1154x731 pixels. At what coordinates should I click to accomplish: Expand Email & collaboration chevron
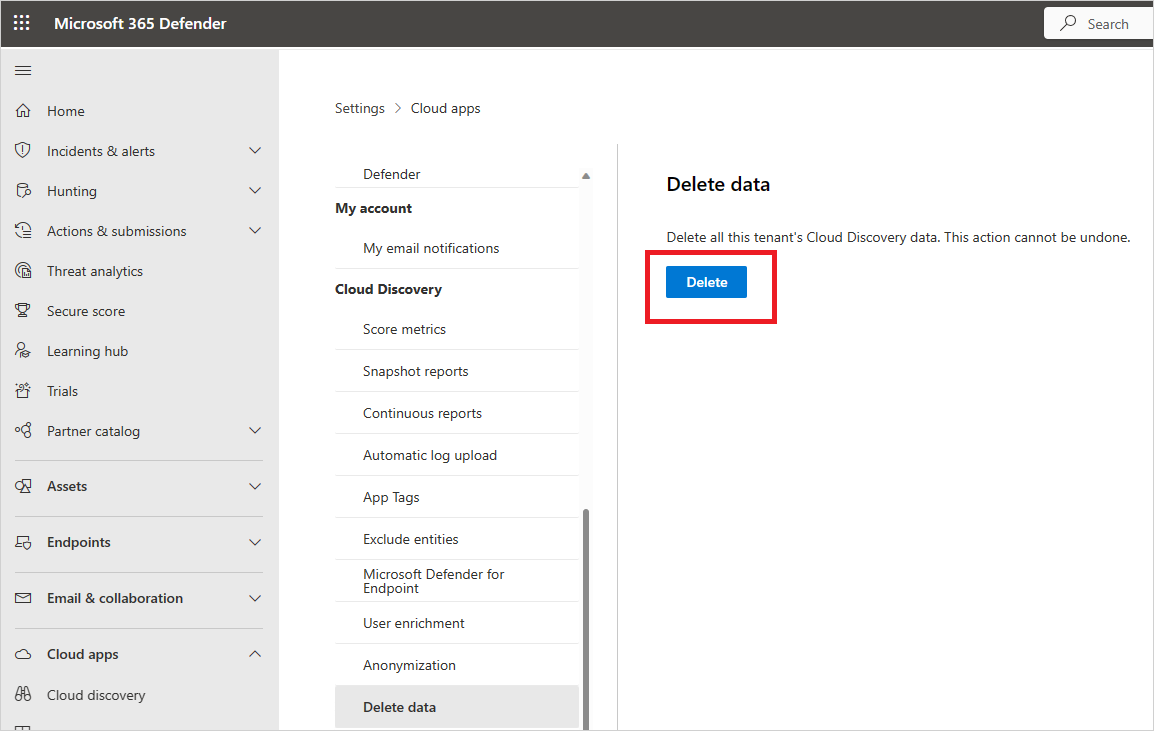(x=255, y=598)
